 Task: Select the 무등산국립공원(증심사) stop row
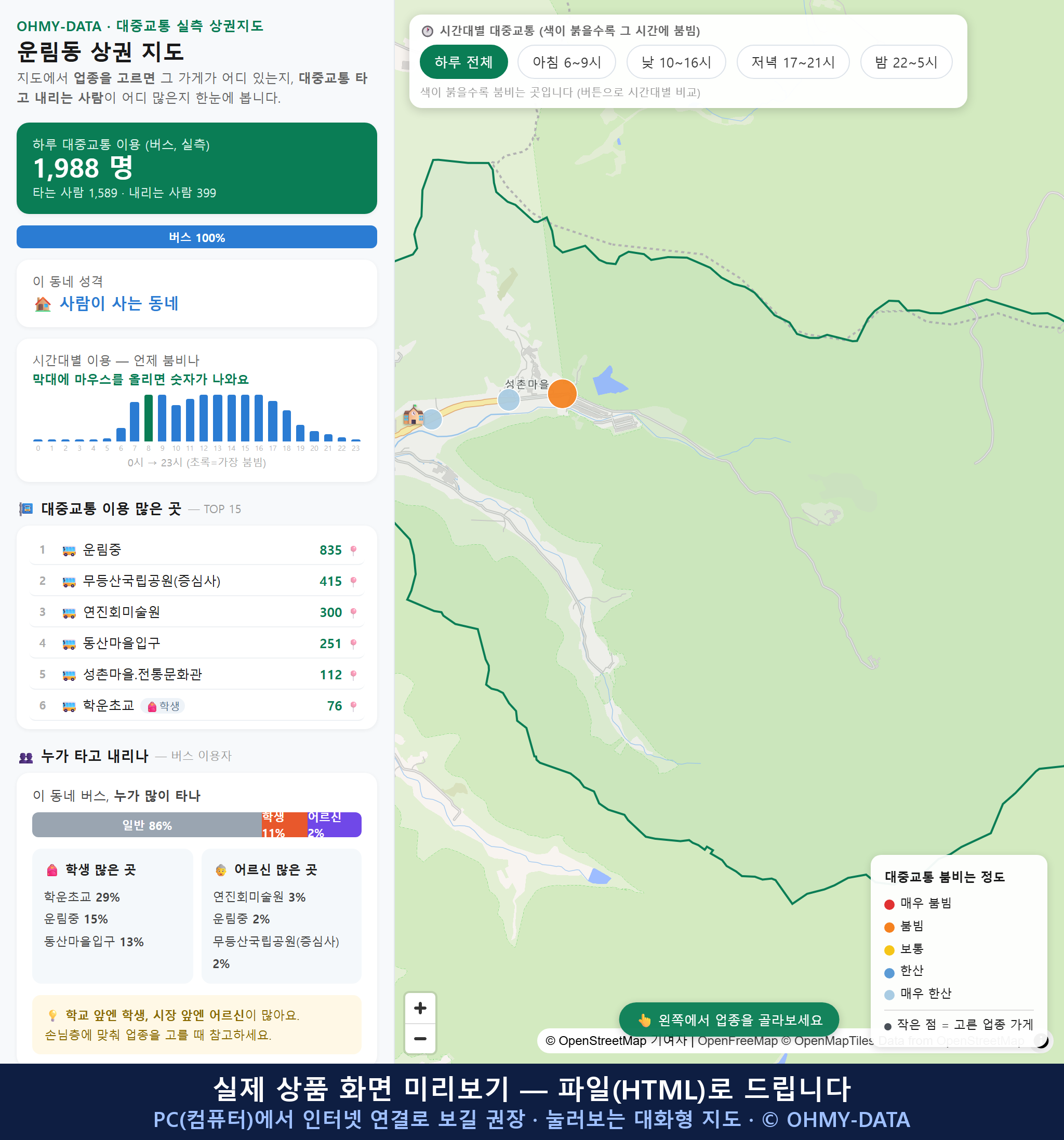(x=197, y=581)
